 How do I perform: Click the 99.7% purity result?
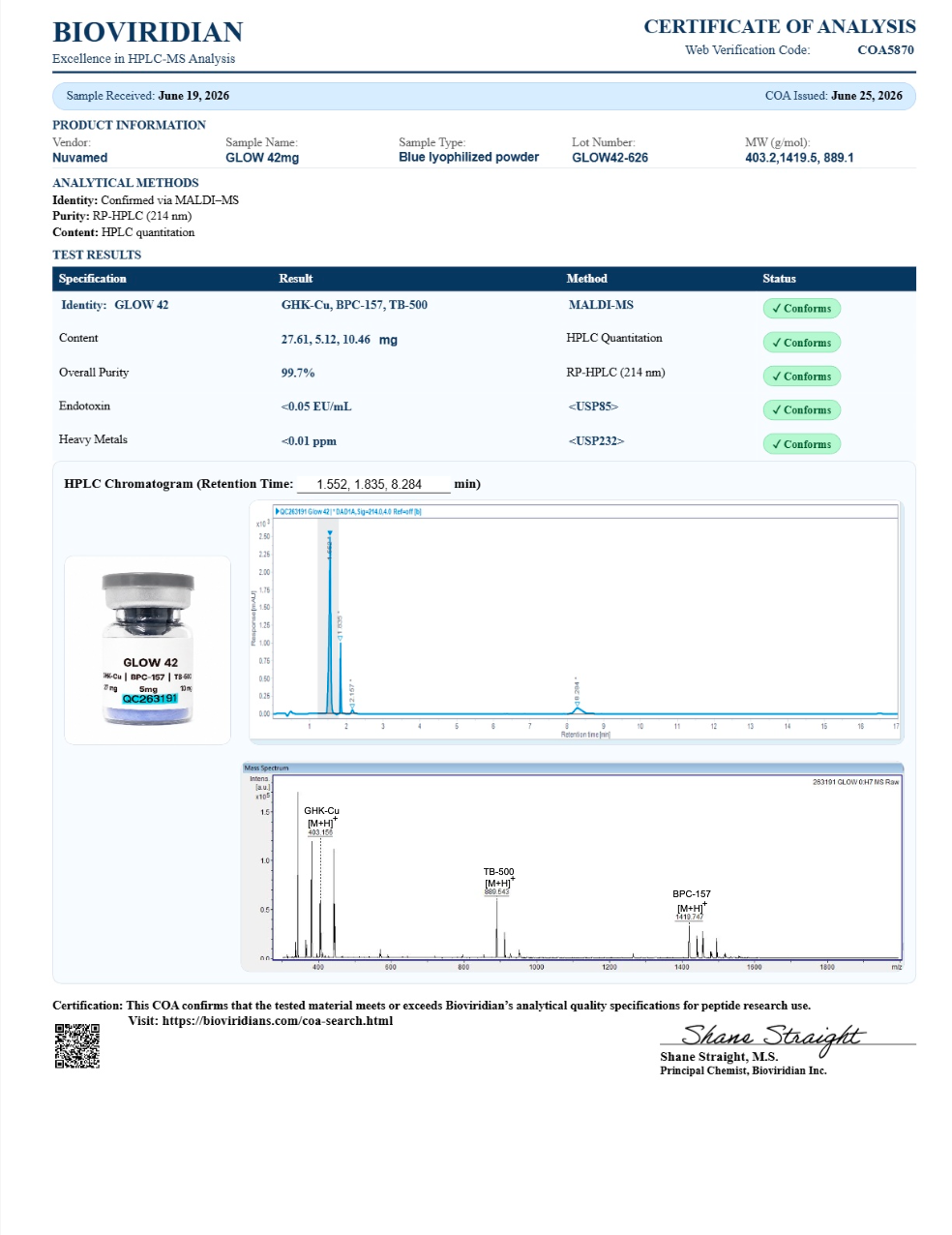pyautogui.click(x=298, y=373)
